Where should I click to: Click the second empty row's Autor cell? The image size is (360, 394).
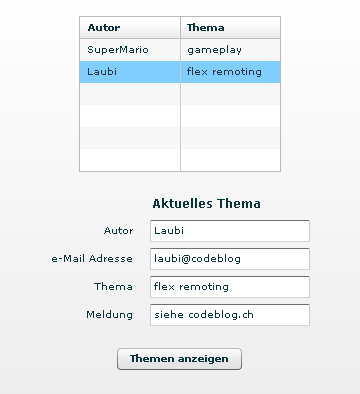(130, 116)
